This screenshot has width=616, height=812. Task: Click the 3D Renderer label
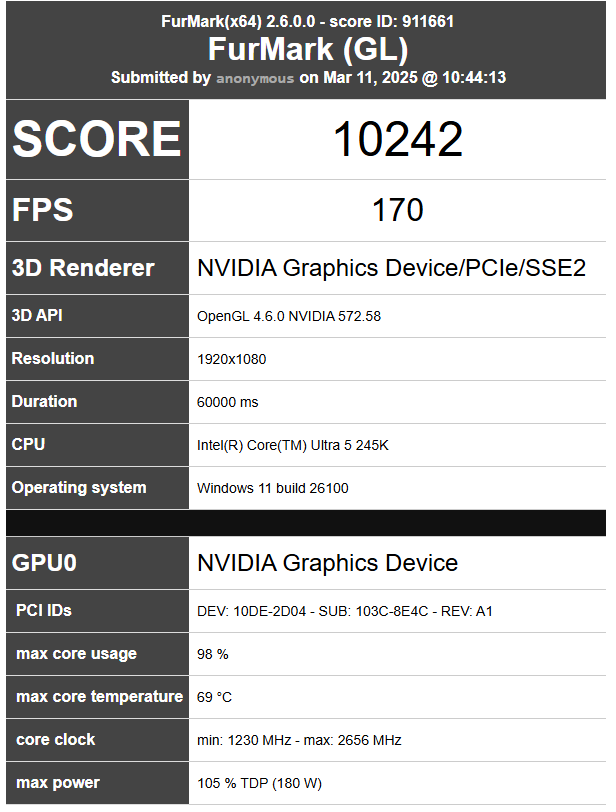83,268
